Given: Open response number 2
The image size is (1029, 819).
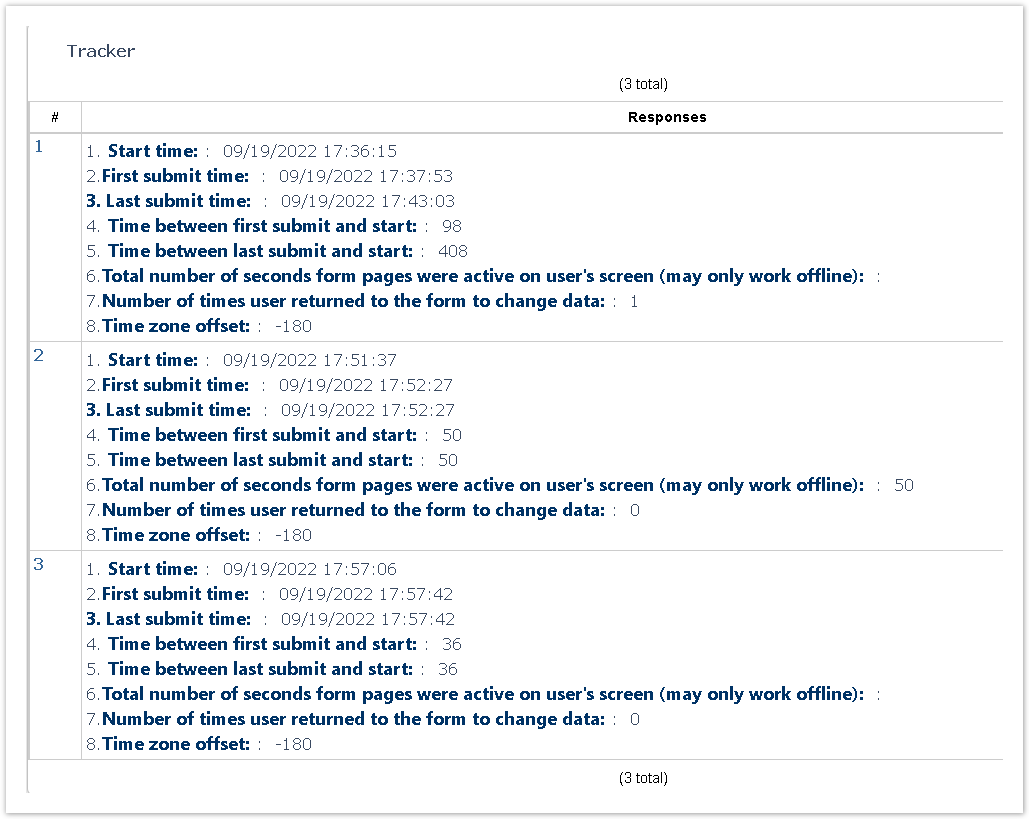Looking at the screenshot, I should click(x=39, y=356).
